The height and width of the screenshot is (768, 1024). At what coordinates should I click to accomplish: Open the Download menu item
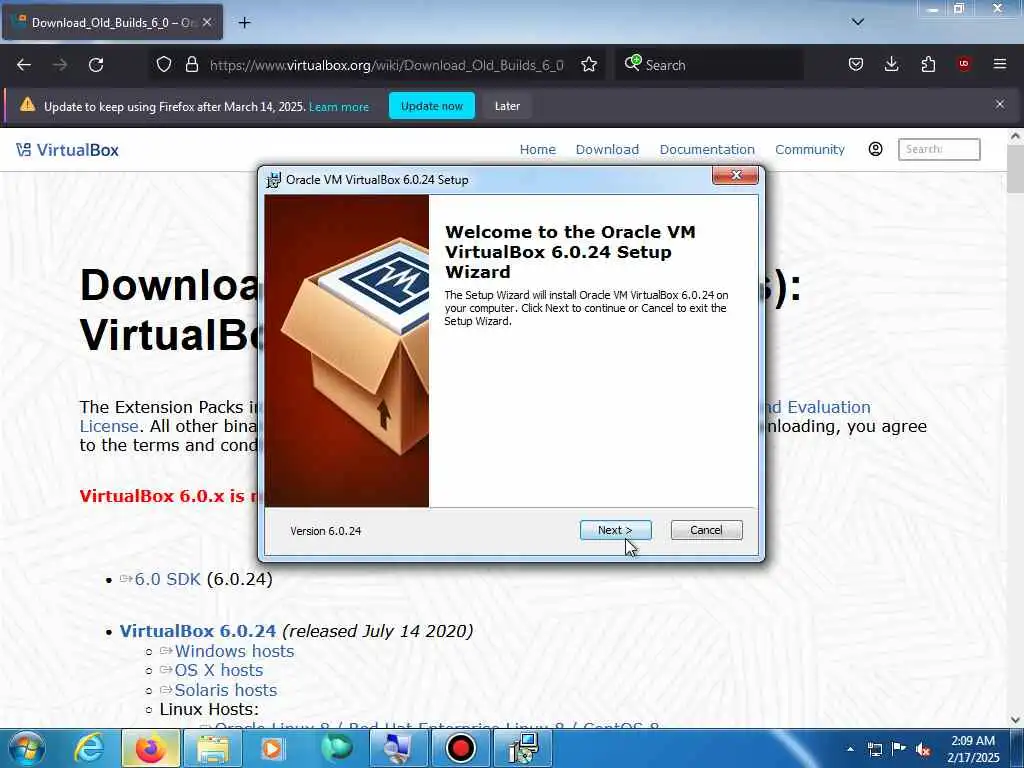click(607, 150)
